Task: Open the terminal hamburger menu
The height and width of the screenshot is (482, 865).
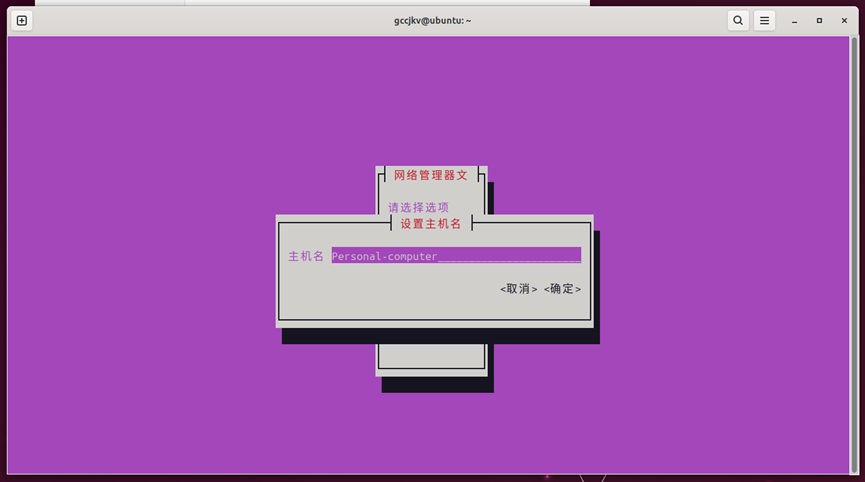Action: [x=764, y=20]
